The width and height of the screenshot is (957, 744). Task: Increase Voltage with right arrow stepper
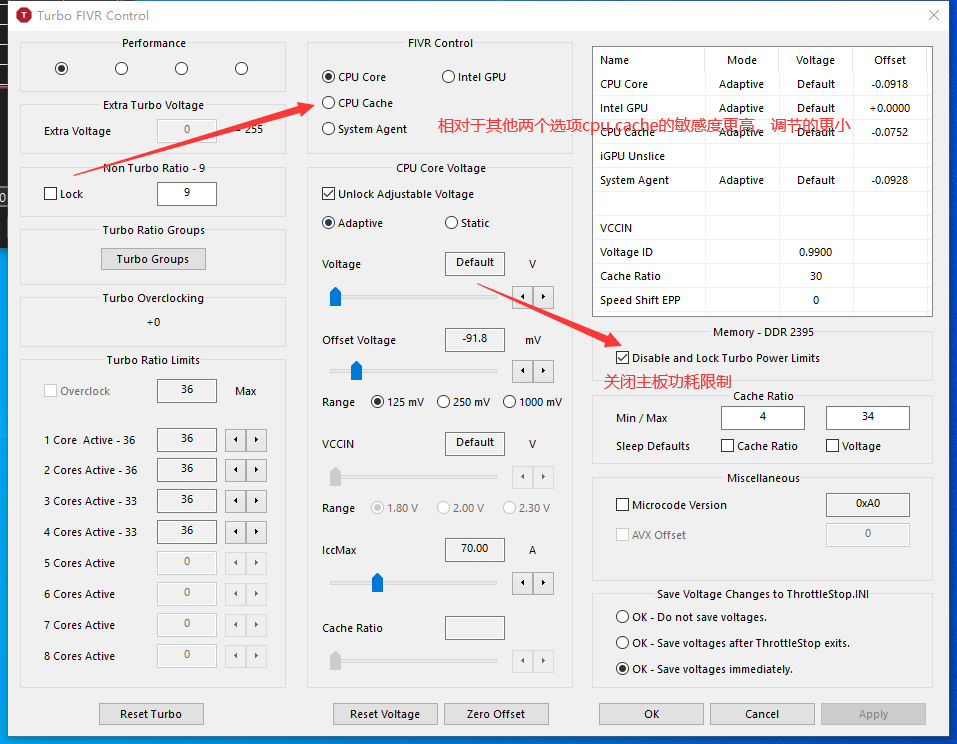543,297
